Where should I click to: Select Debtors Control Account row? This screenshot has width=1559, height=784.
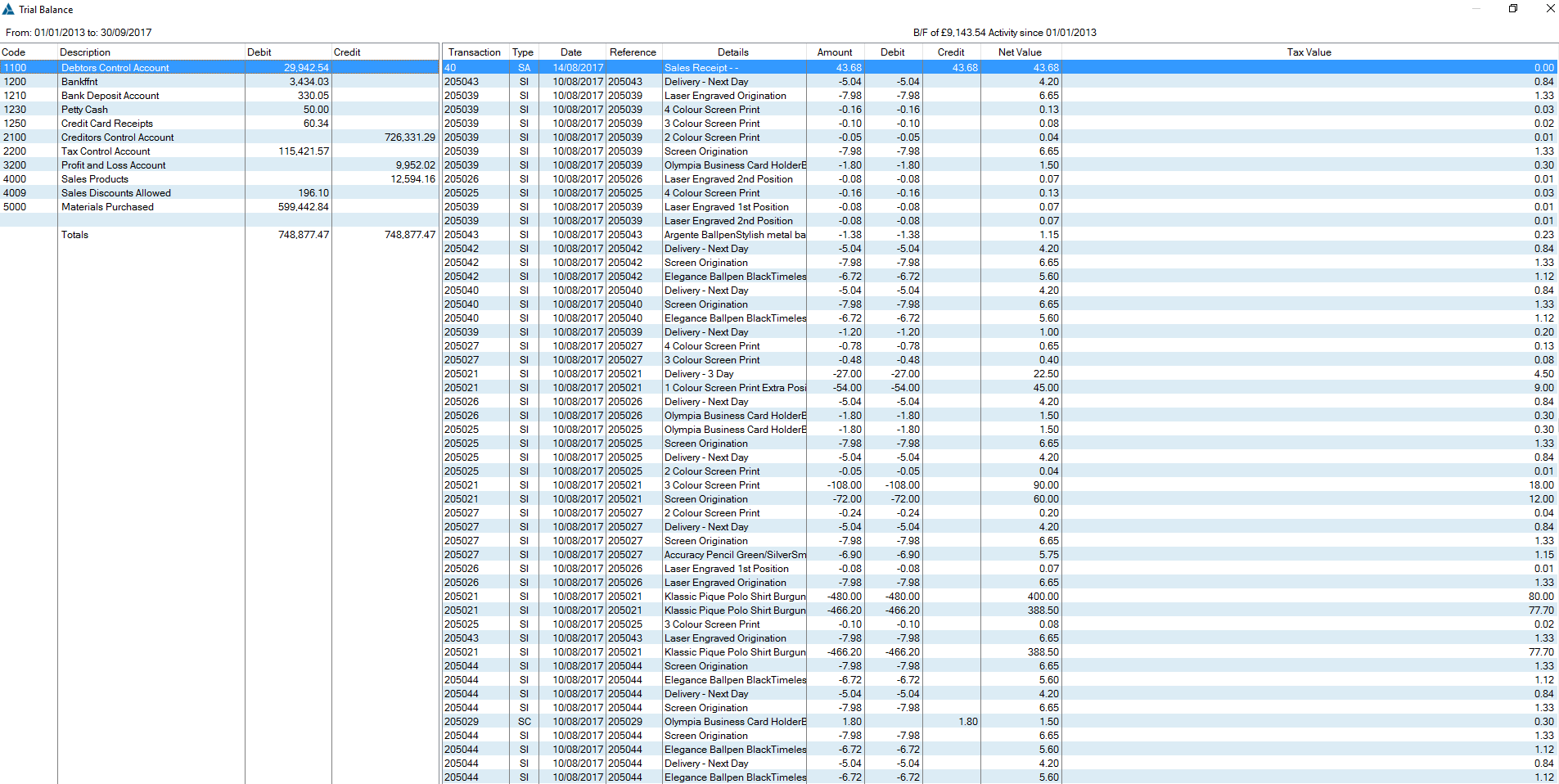click(219, 68)
